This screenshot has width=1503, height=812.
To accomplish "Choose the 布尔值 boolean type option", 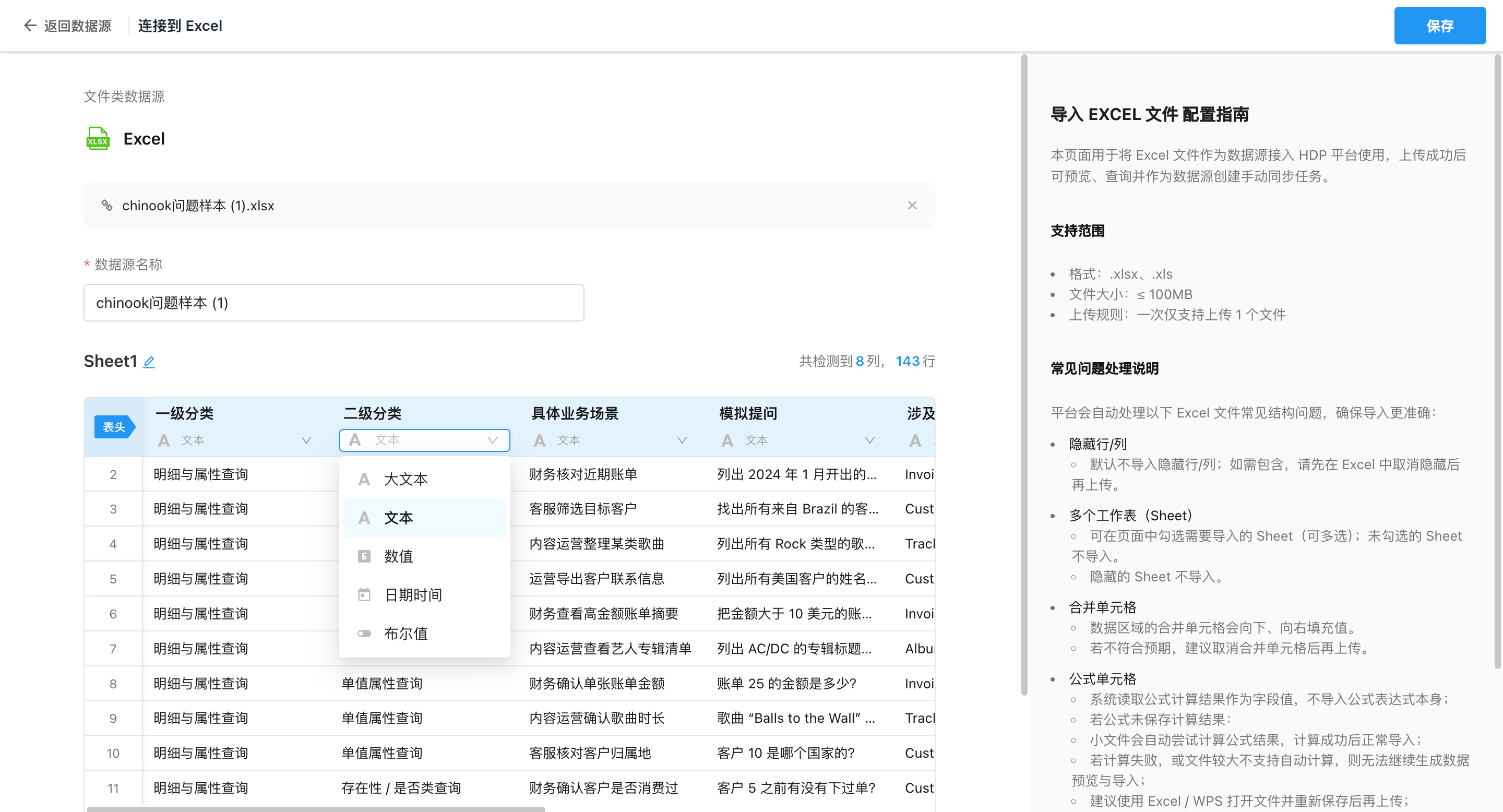I will pos(424,633).
